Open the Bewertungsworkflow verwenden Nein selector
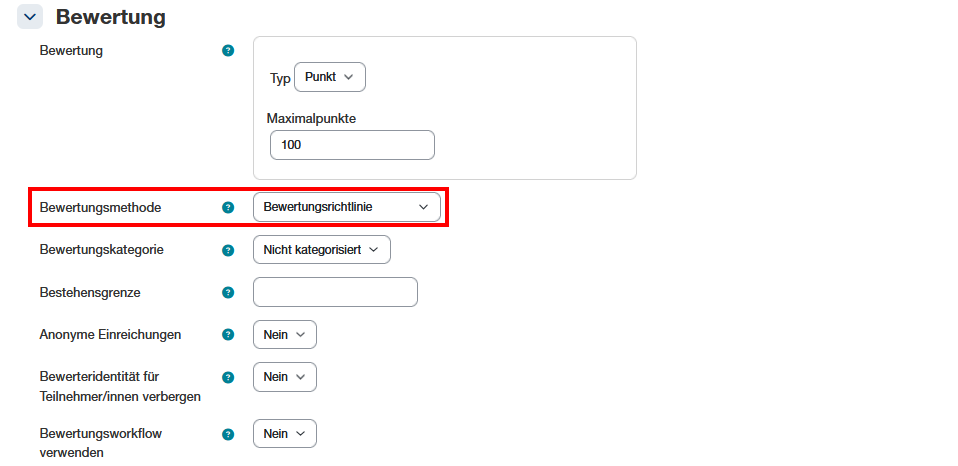The image size is (958, 466). [285, 434]
